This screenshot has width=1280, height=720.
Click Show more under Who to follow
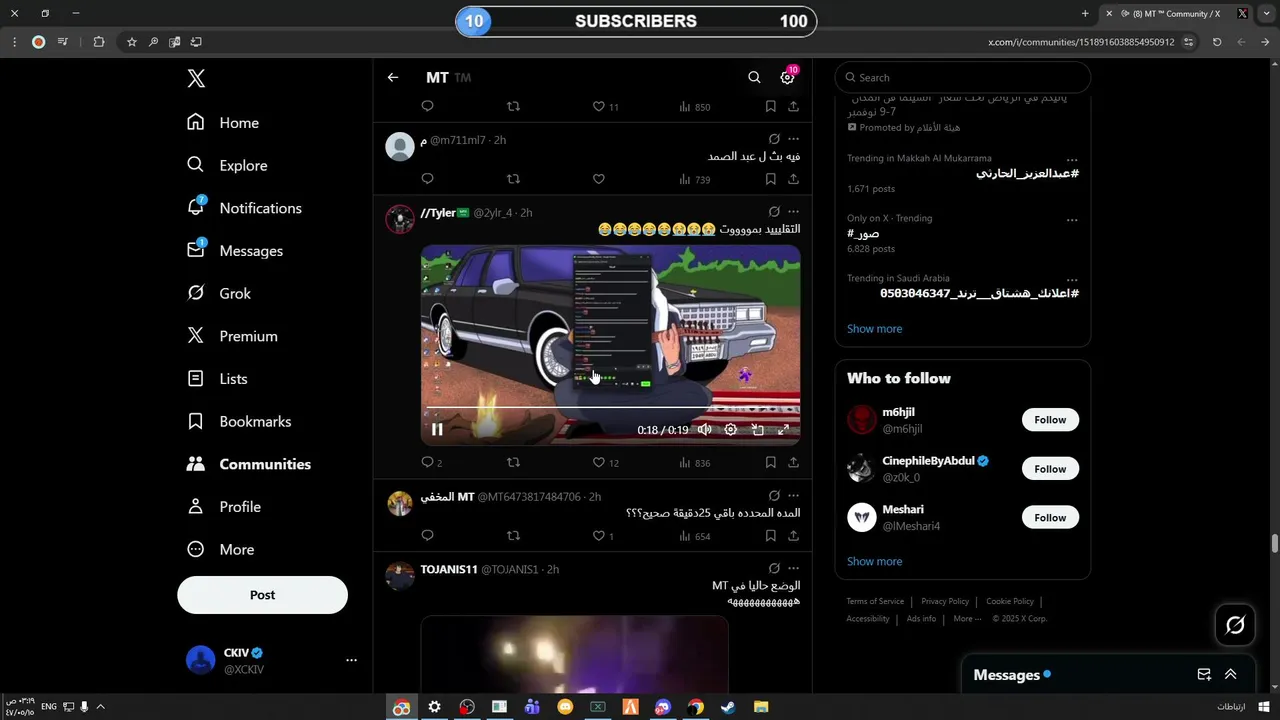click(874, 561)
